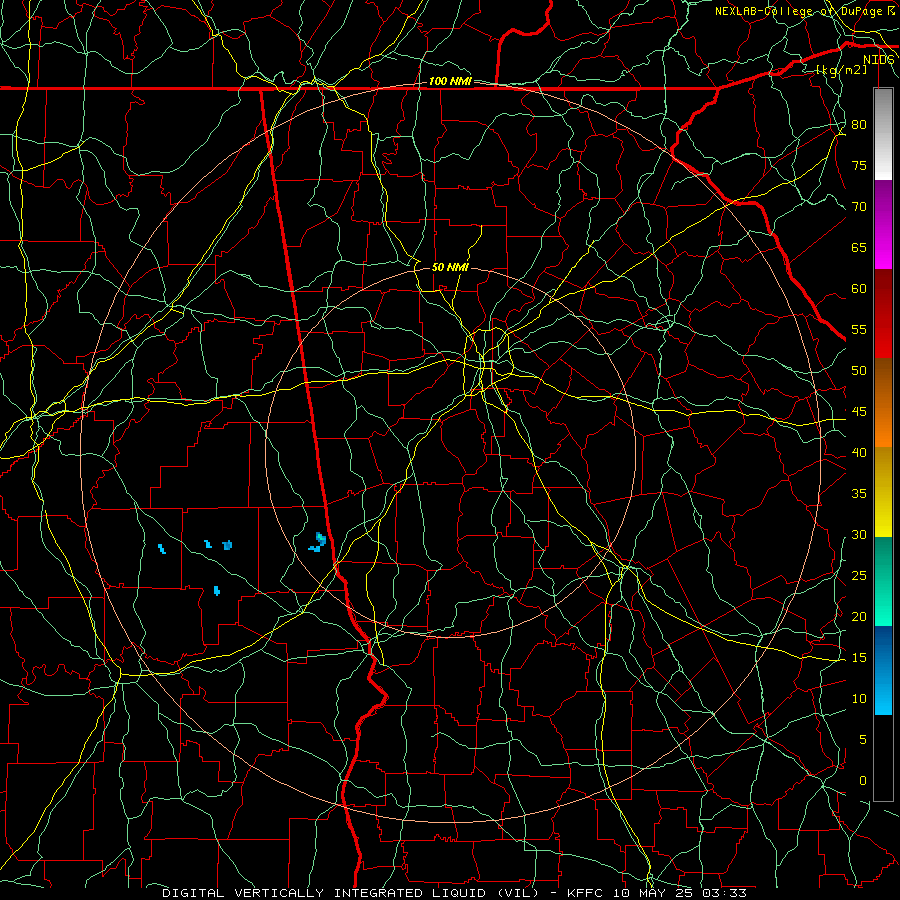
Task: Click the color scale value 25
Action: coord(859,576)
